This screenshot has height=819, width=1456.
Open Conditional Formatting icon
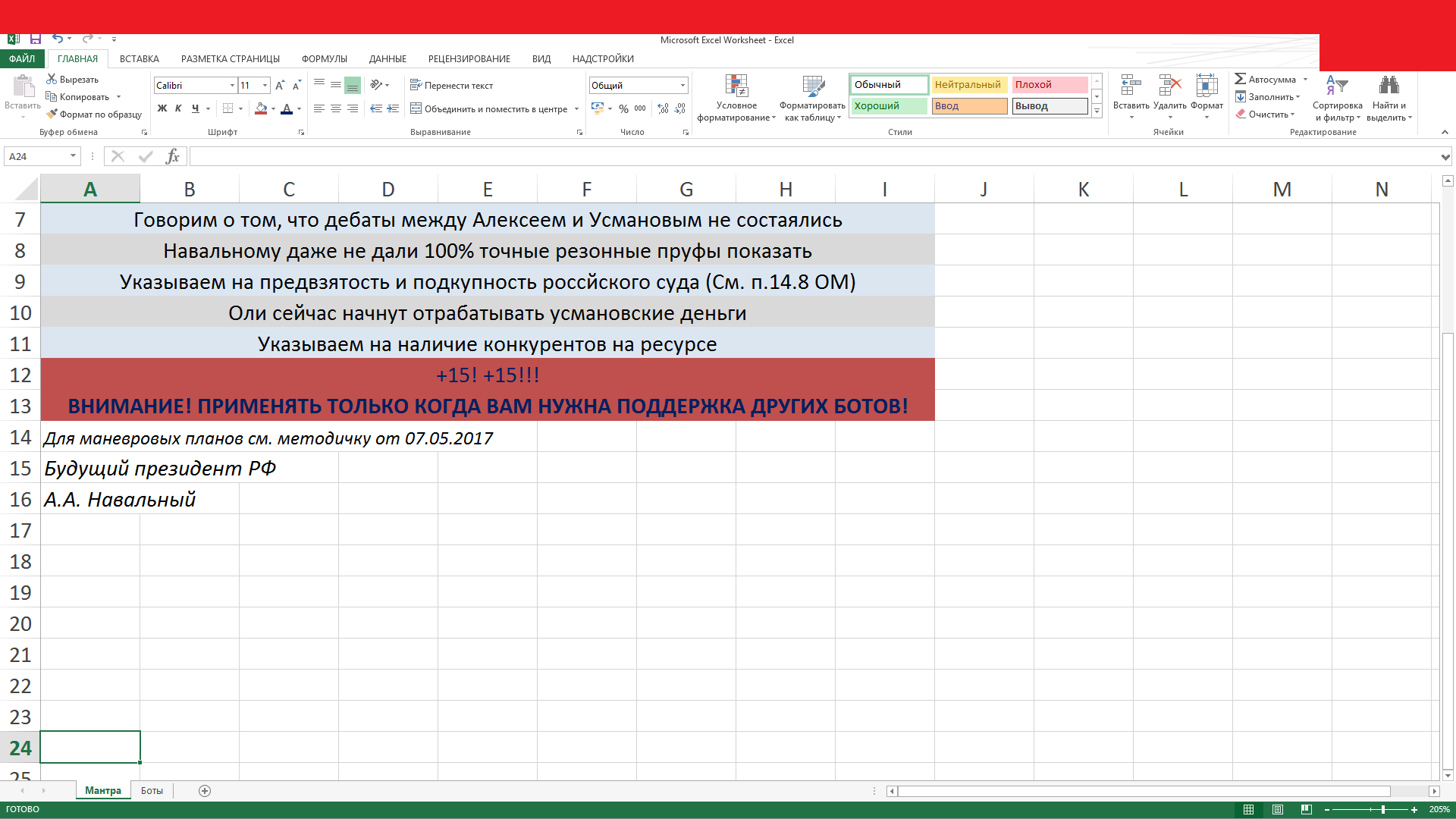point(736,86)
